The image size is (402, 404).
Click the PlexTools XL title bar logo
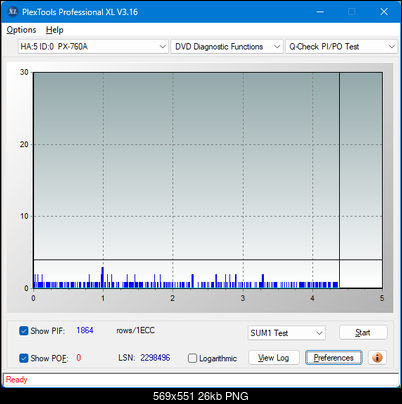[13, 12]
